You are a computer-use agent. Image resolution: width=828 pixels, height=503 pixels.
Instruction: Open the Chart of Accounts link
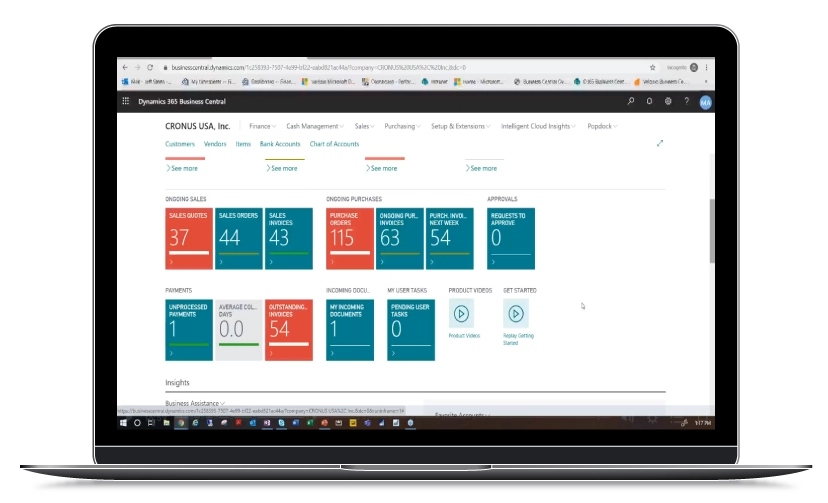334,144
